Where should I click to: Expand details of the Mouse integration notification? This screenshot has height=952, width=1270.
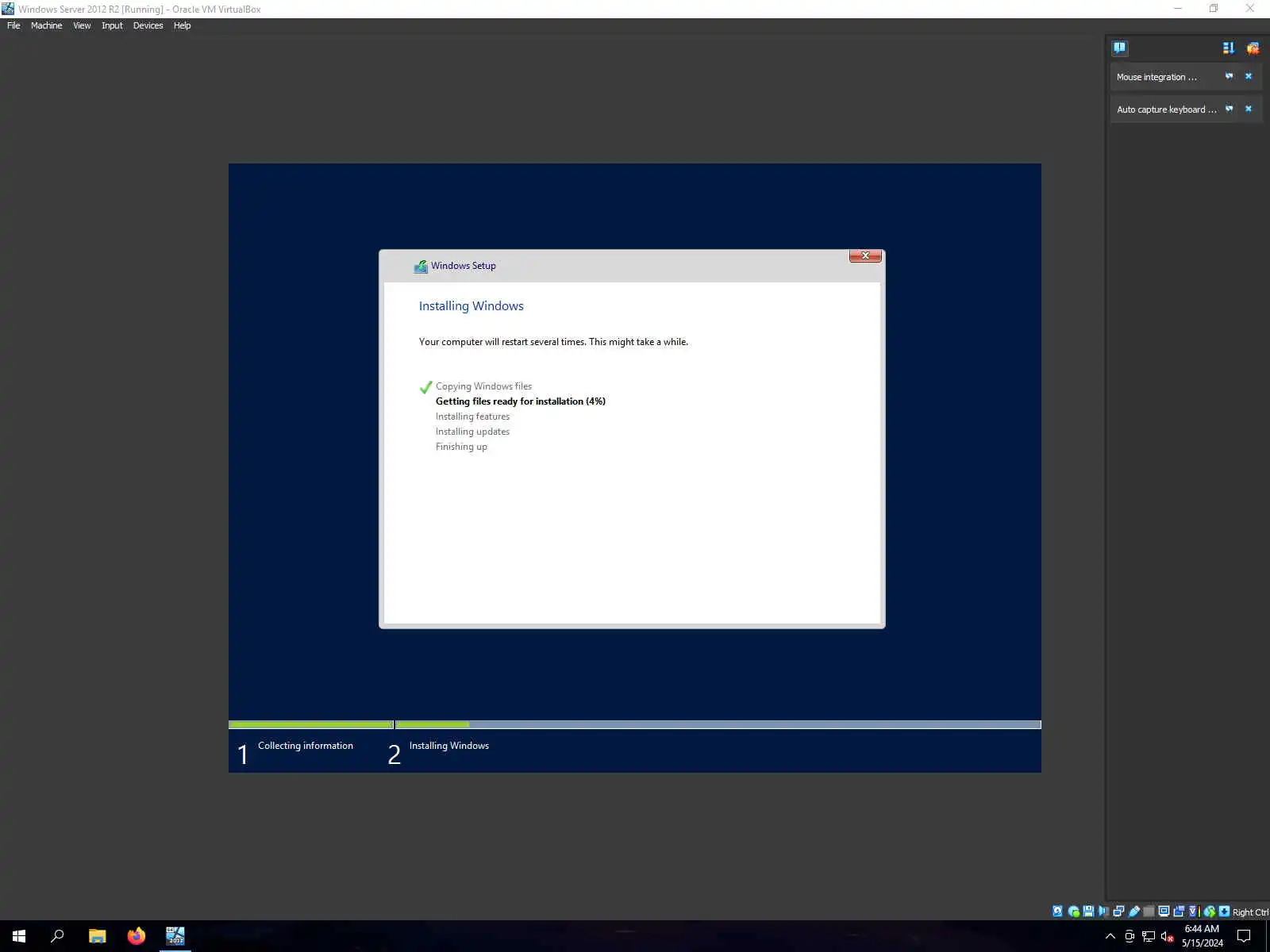click(x=1230, y=77)
